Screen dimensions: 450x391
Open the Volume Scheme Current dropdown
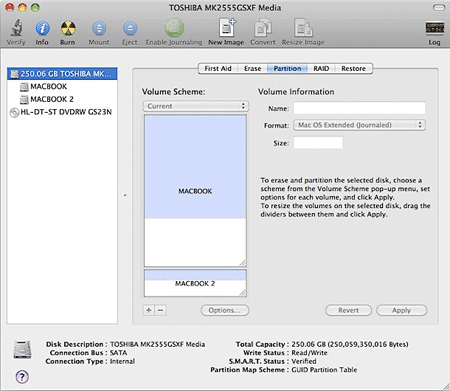point(196,106)
